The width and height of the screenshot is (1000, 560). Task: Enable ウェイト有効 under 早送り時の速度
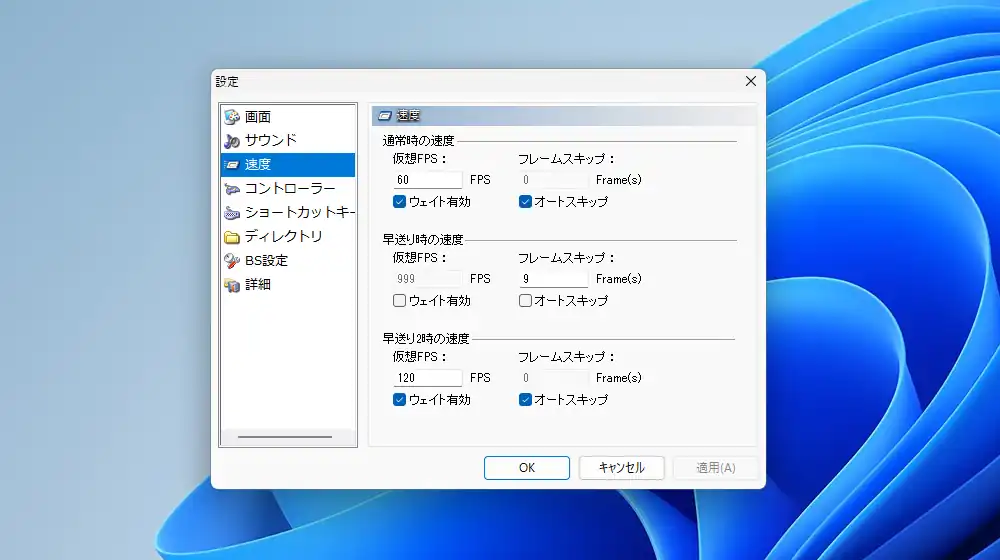tap(399, 301)
